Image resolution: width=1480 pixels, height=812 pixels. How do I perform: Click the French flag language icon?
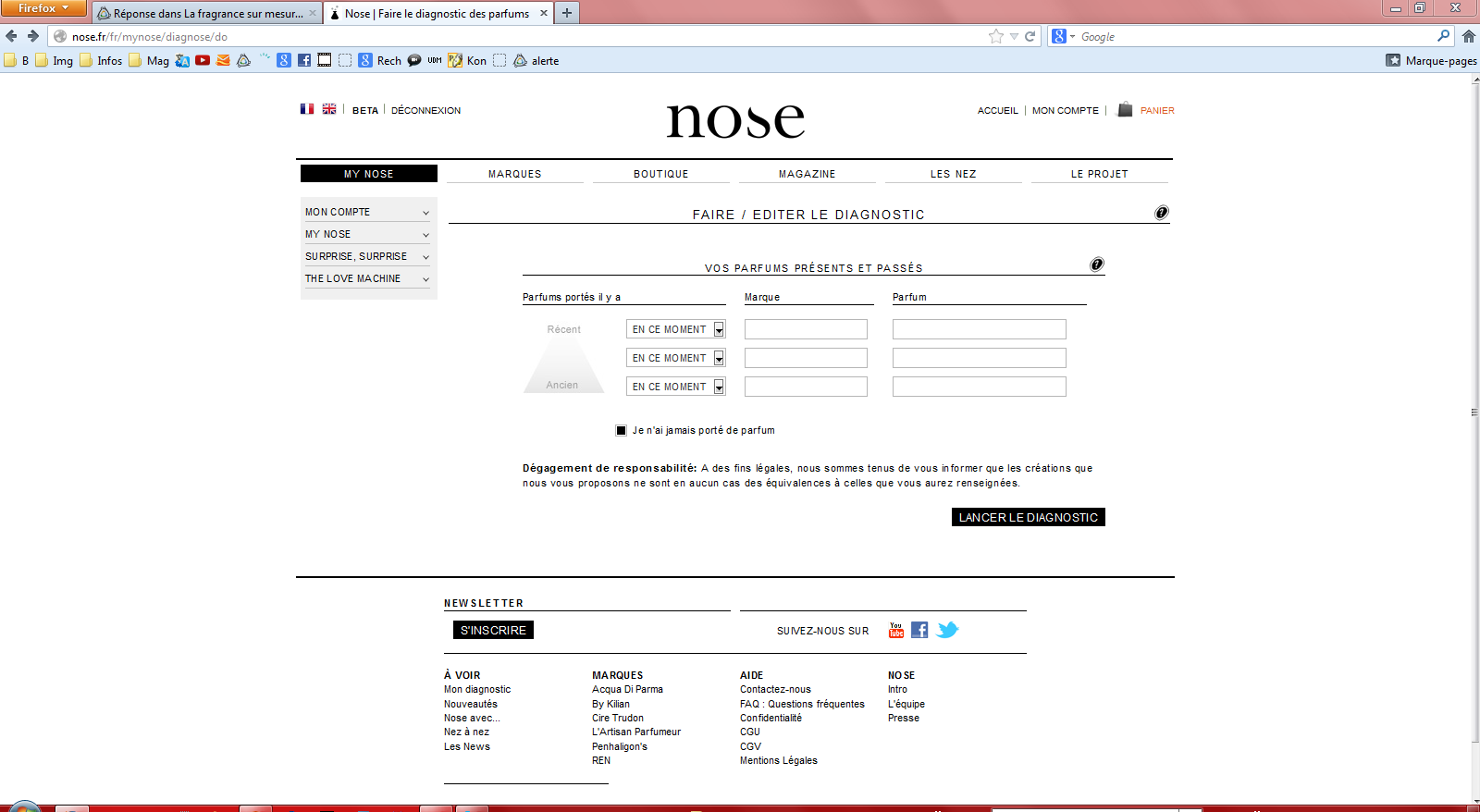[307, 109]
